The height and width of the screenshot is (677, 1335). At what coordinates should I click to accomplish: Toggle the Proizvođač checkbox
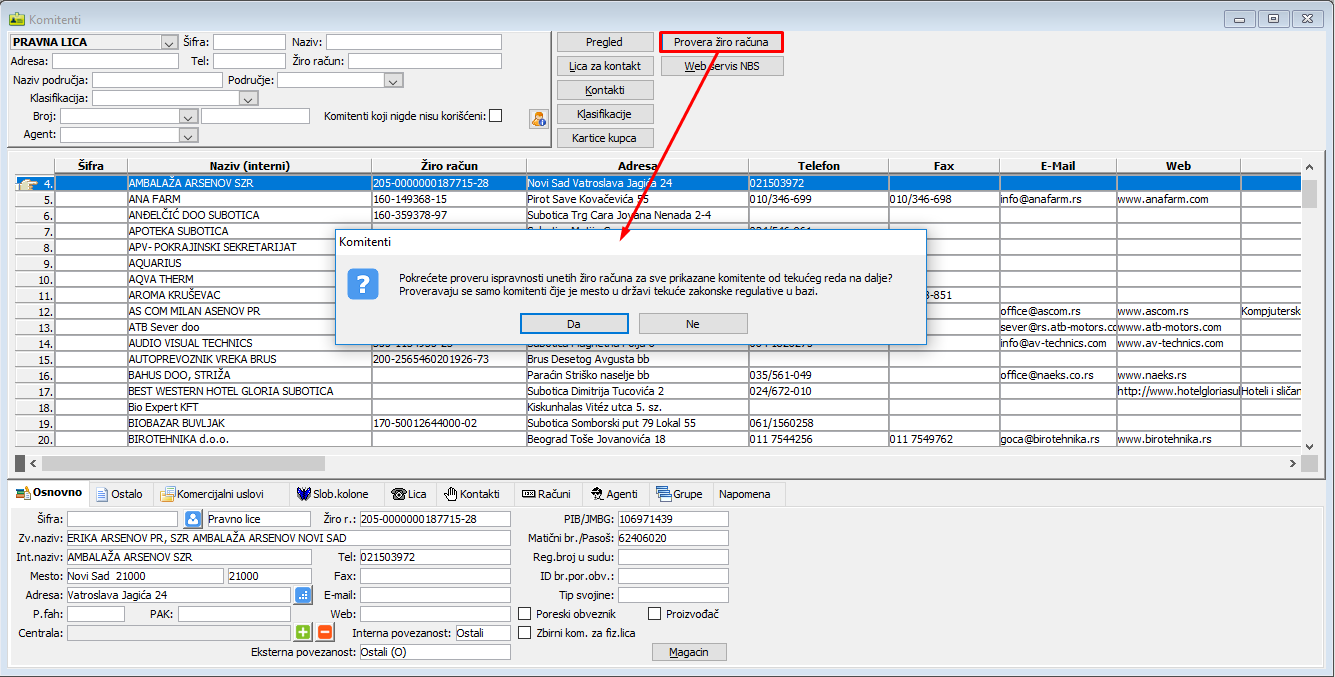[655, 614]
